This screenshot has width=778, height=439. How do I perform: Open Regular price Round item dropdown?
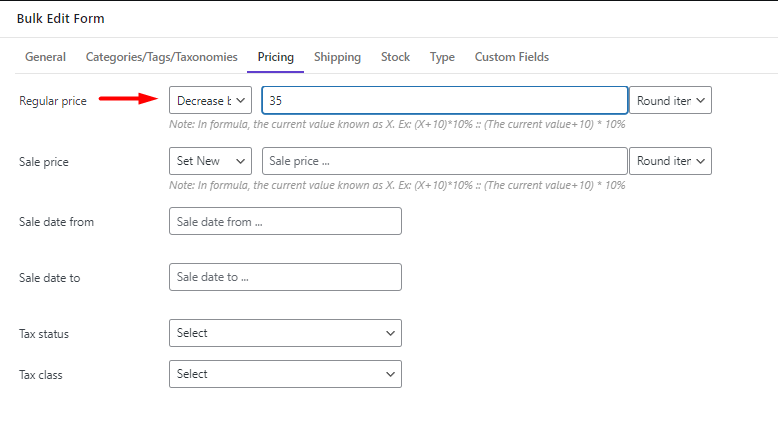pos(670,100)
